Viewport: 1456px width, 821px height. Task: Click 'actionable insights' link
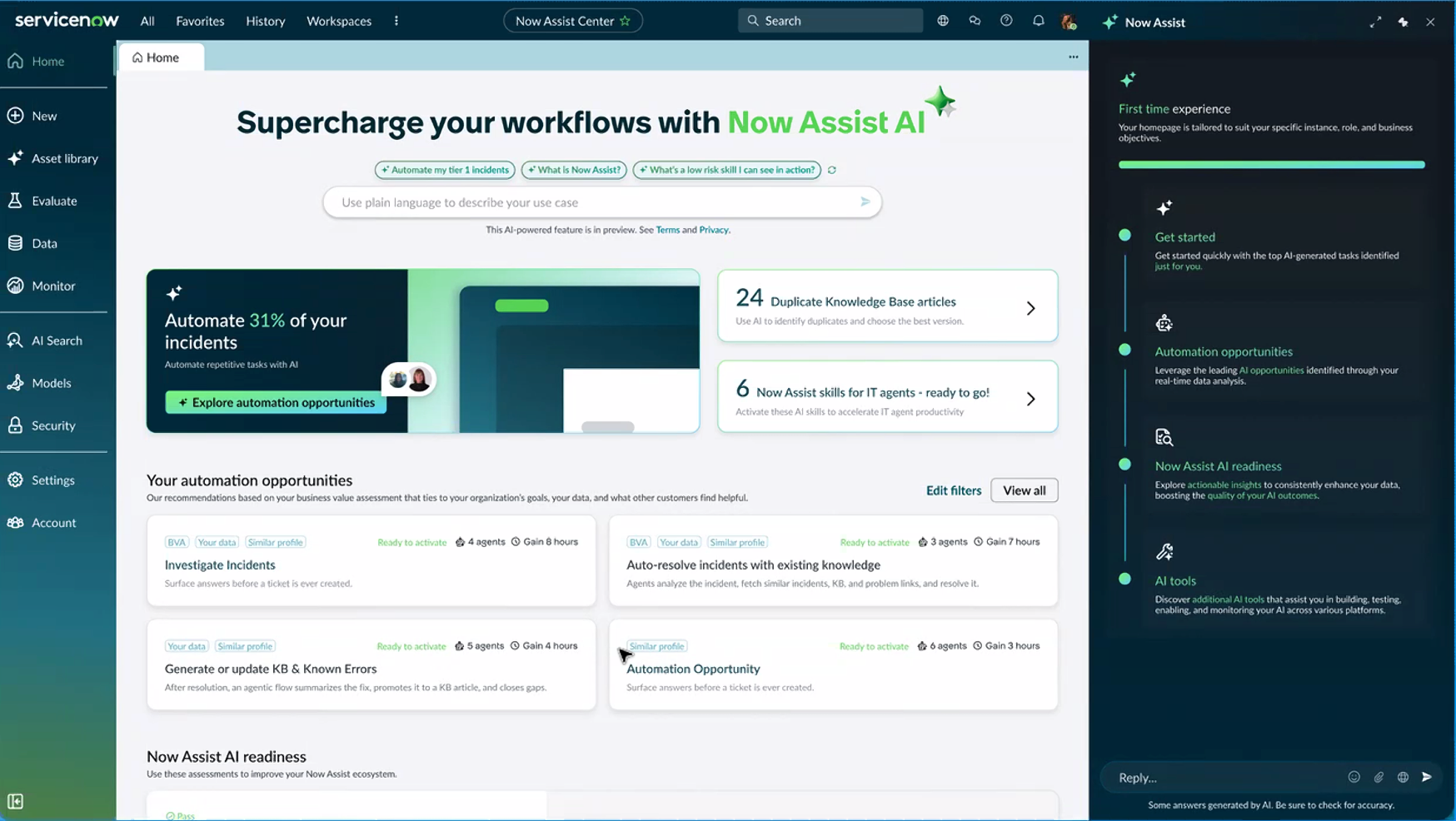coord(1224,485)
